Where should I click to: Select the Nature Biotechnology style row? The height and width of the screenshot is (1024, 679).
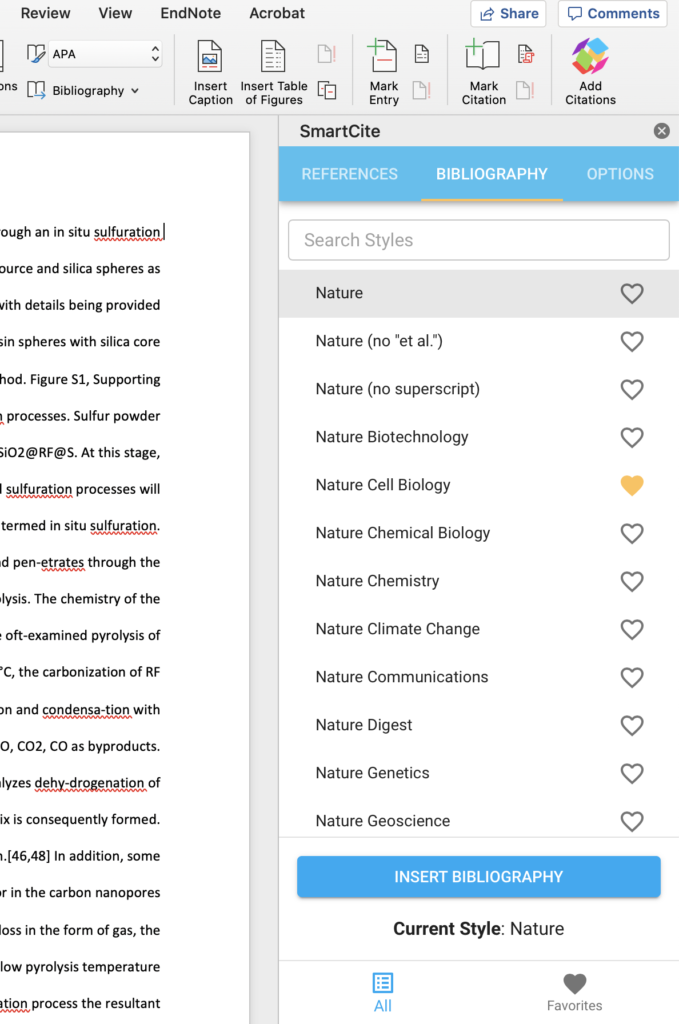[479, 438]
